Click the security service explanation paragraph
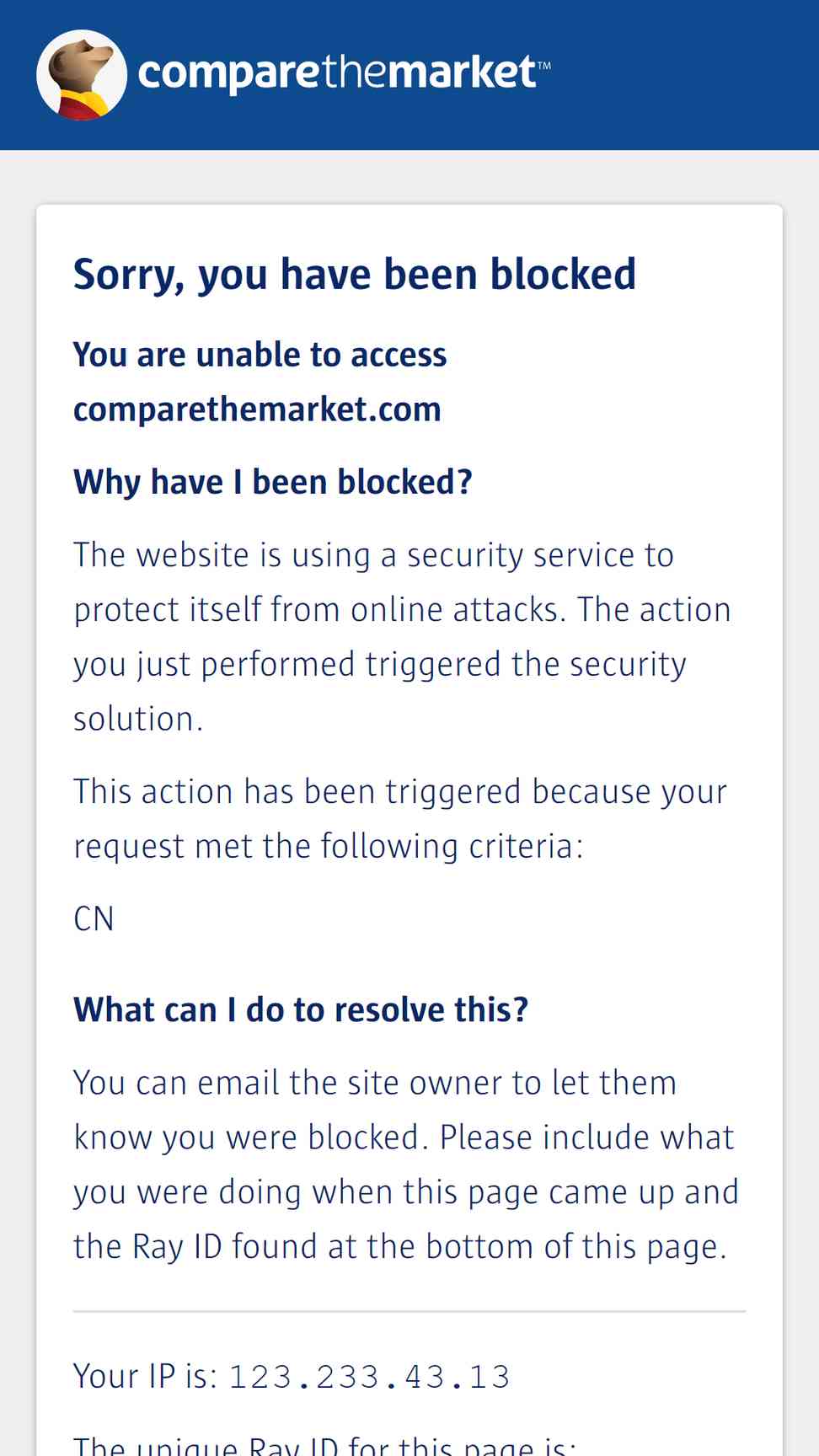819x1456 pixels. point(402,637)
